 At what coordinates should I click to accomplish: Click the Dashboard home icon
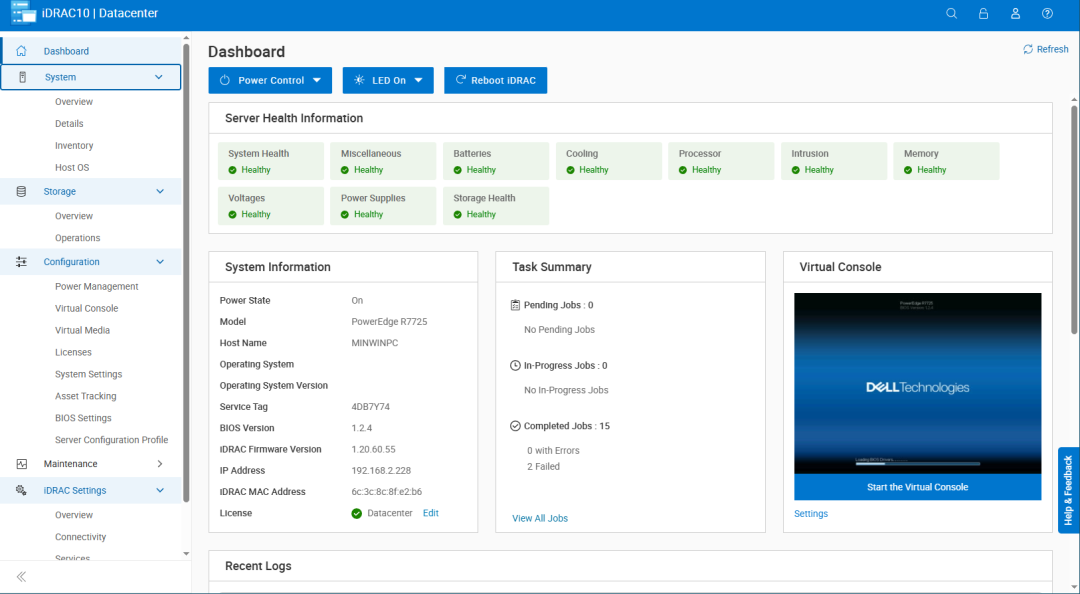point(21,51)
